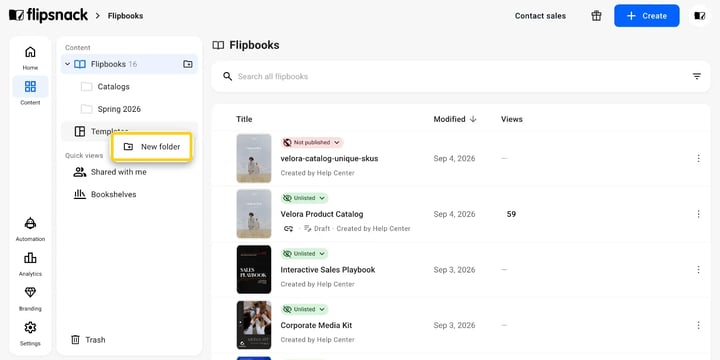Click the Create button
The image size is (720, 360).
[647, 16]
